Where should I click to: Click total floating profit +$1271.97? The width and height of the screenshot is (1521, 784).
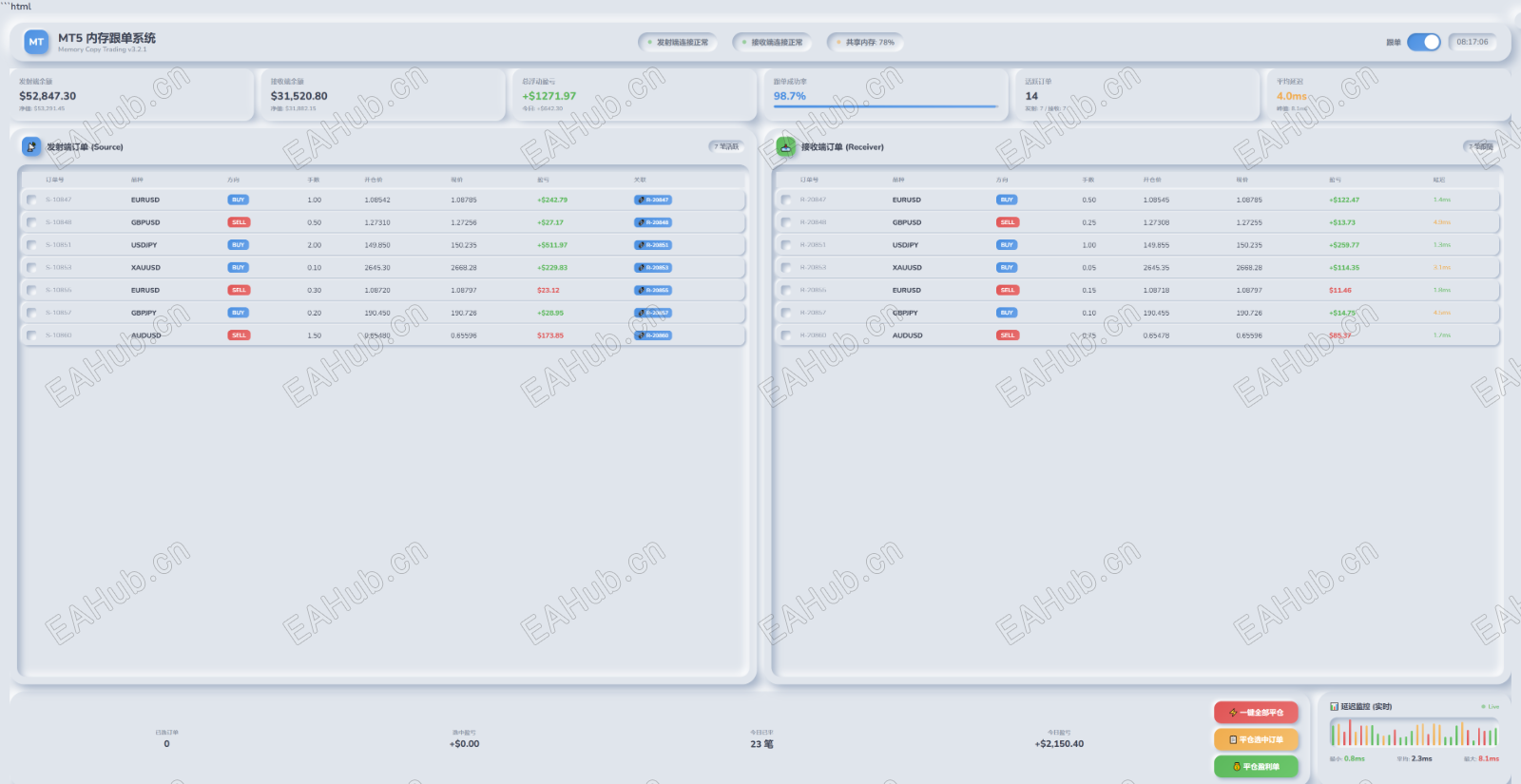(549, 96)
